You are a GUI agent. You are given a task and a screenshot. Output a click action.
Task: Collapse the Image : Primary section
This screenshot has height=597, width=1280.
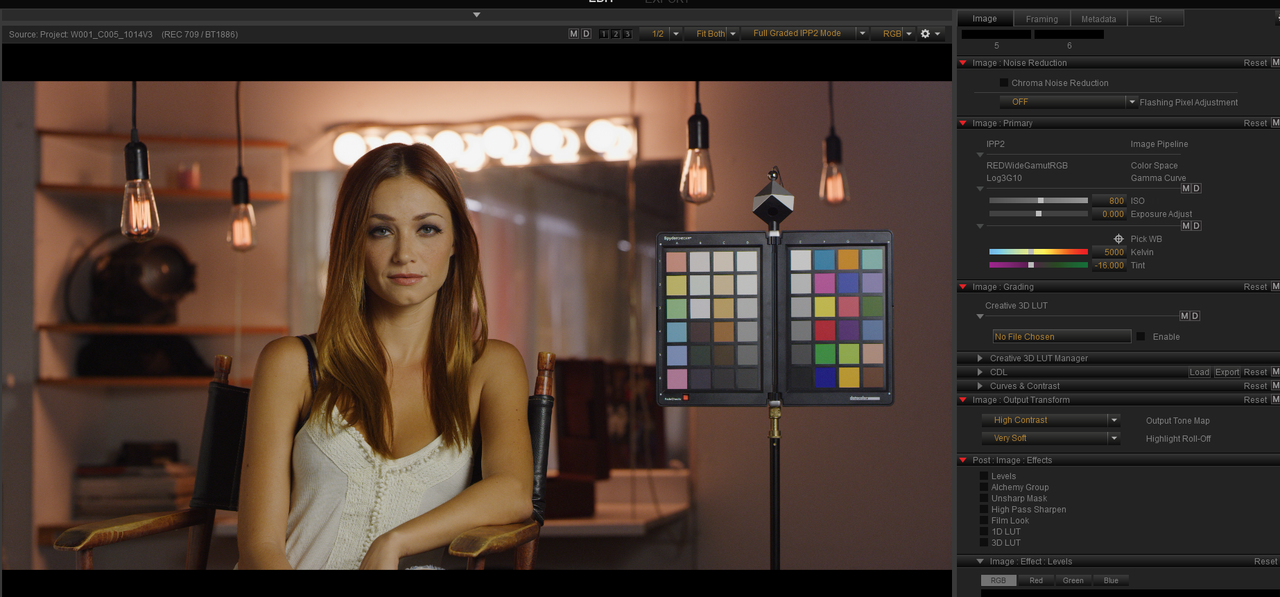[963, 123]
